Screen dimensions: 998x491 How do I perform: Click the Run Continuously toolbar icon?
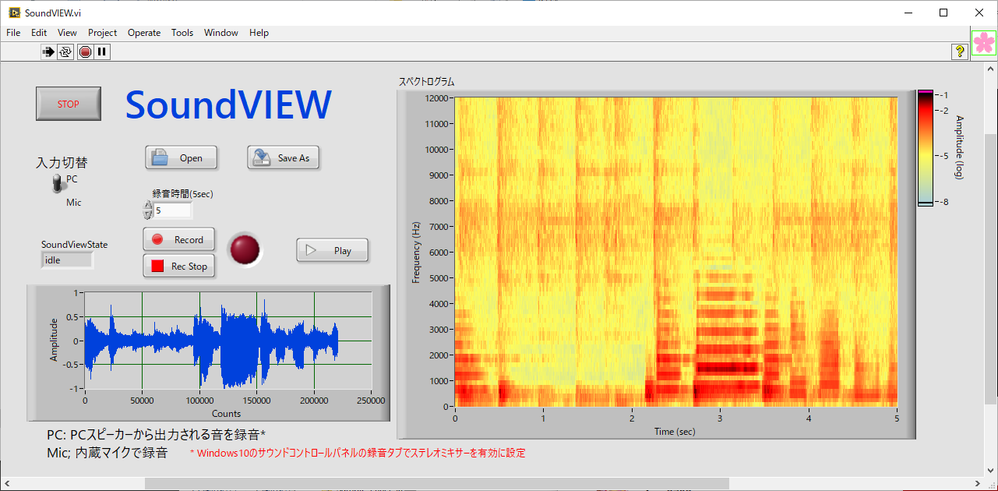pyautogui.click(x=65, y=52)
